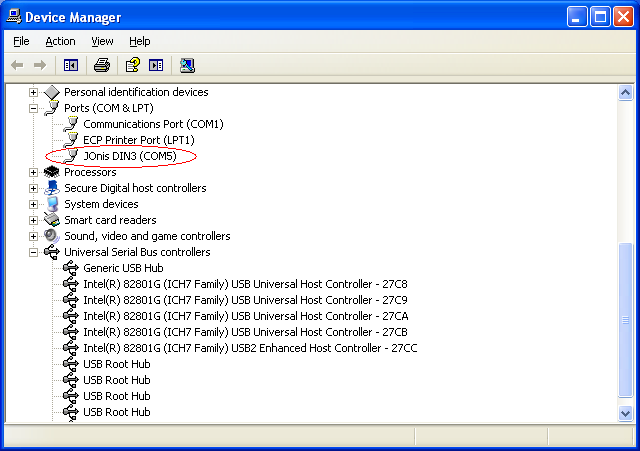640x451 pixels.
Task: Click the Forward arrow in the toolbar
Action: [x=40, y=65]
